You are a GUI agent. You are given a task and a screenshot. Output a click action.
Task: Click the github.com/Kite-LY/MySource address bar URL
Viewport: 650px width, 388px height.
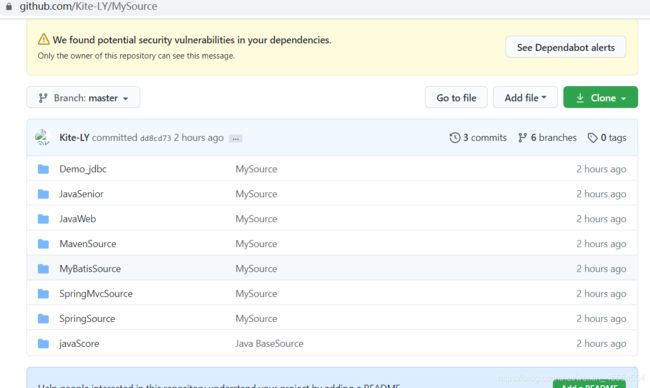(x=88, y=7)
